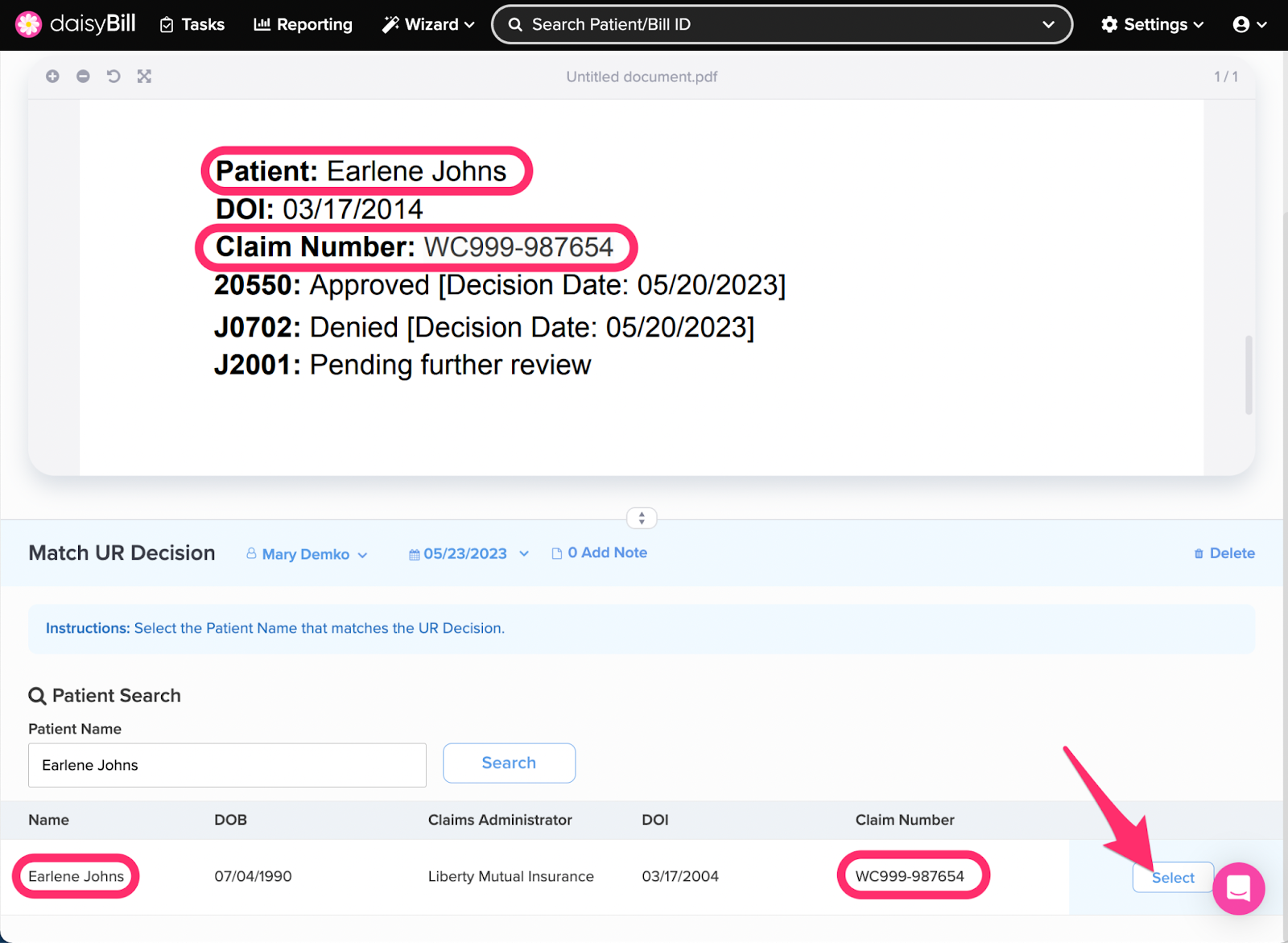Open the user account menu
This screenshot has width=1288, height=943.
tap(1249, 24)
